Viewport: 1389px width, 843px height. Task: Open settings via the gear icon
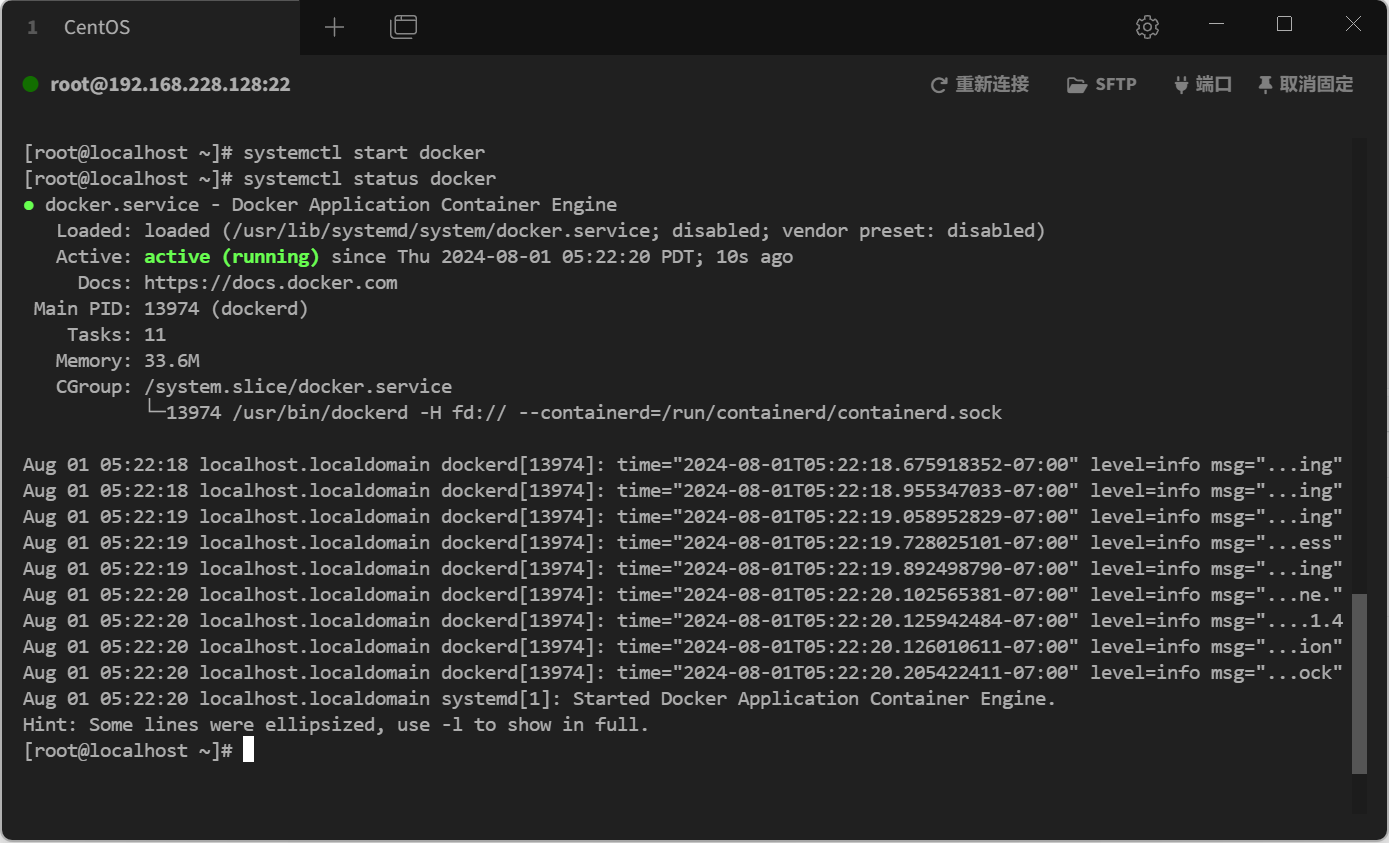[x=1147, y=27]
